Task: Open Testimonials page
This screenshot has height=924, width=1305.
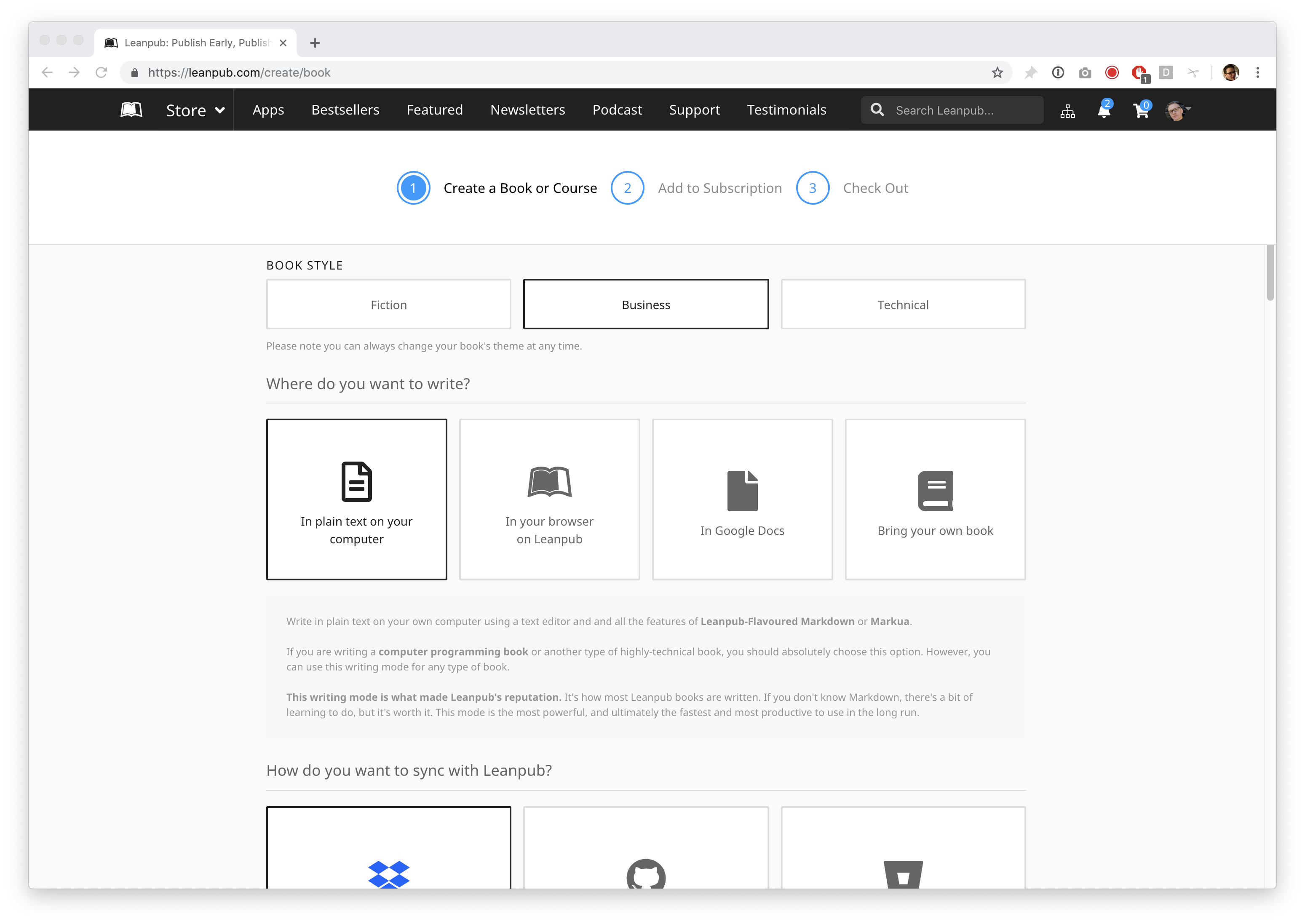Action: point(786,110)
